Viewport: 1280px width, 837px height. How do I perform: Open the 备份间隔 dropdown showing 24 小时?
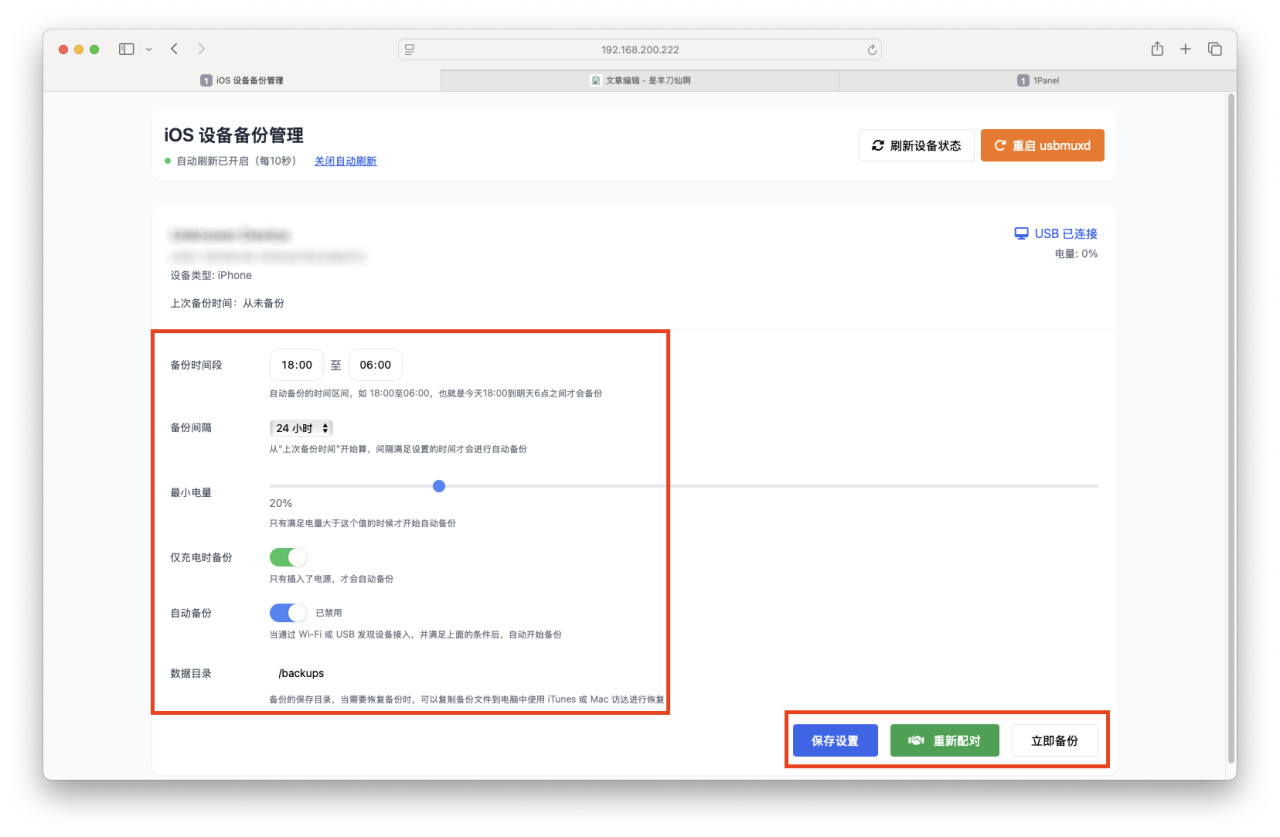click(301, 428)
